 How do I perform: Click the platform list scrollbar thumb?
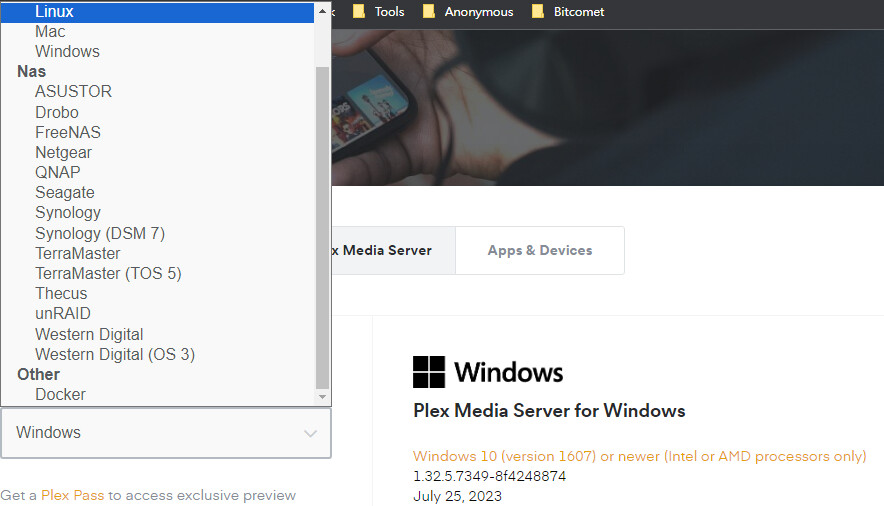click(322, 228)
